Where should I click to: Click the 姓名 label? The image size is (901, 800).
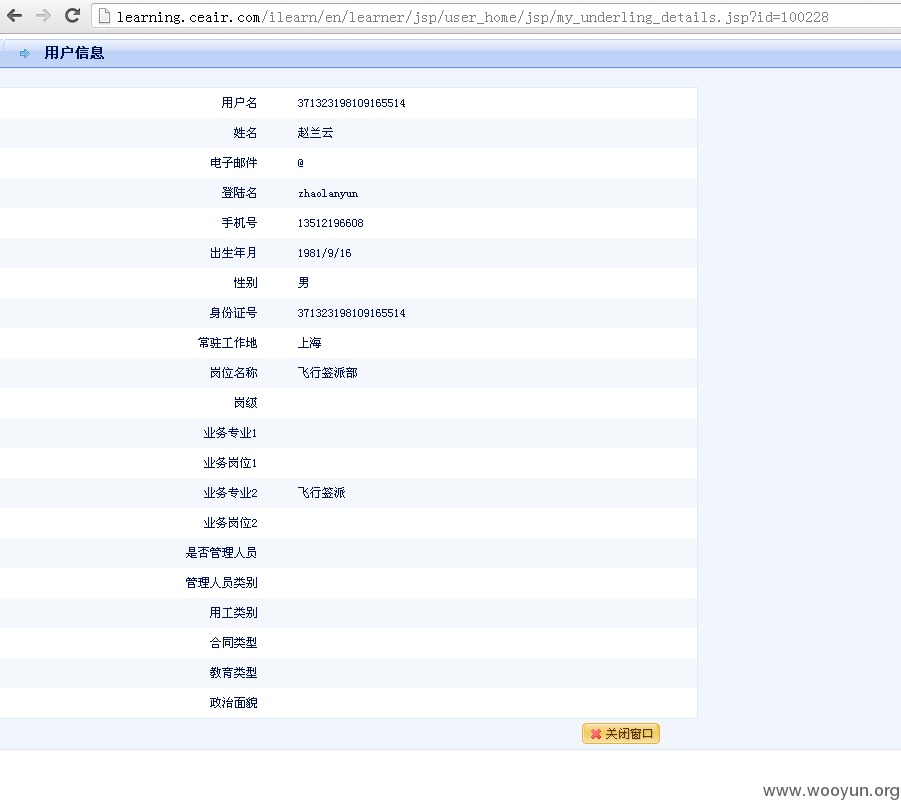pos(245,133)
